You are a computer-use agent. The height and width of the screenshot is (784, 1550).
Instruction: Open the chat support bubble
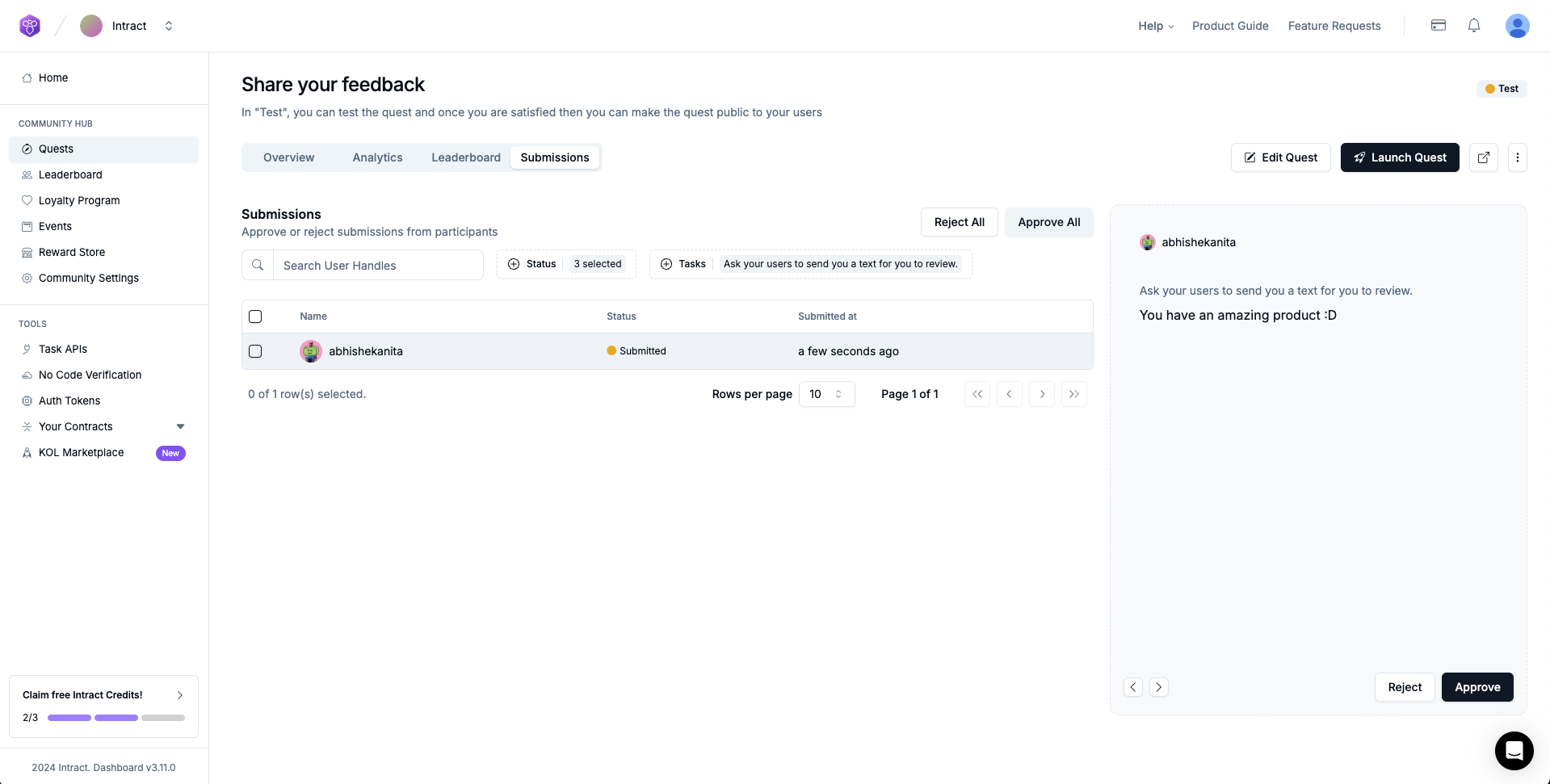(x=1514, y=751)
